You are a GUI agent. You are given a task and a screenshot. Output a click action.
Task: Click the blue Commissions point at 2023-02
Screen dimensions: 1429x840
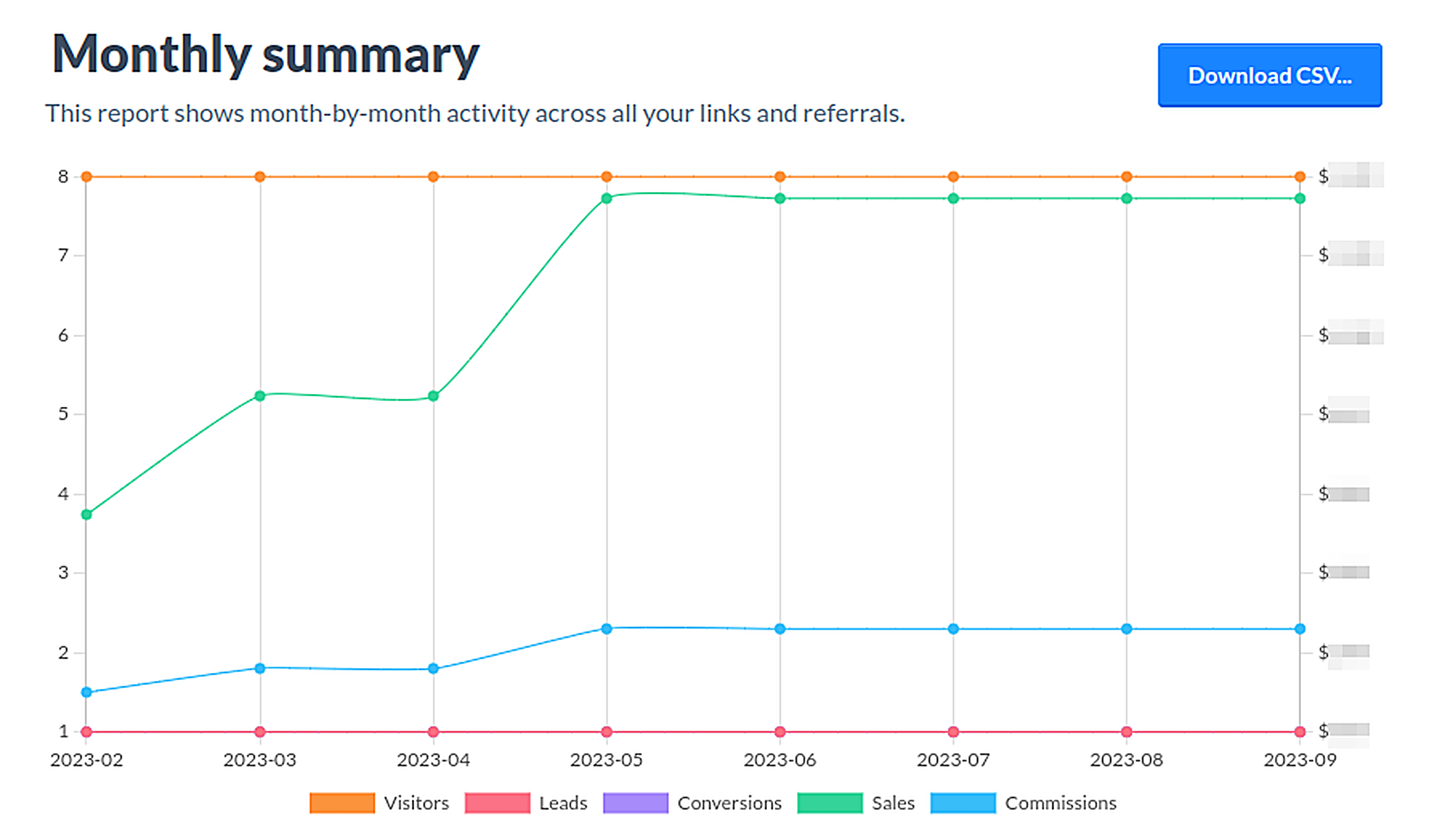tap(87, 692)
